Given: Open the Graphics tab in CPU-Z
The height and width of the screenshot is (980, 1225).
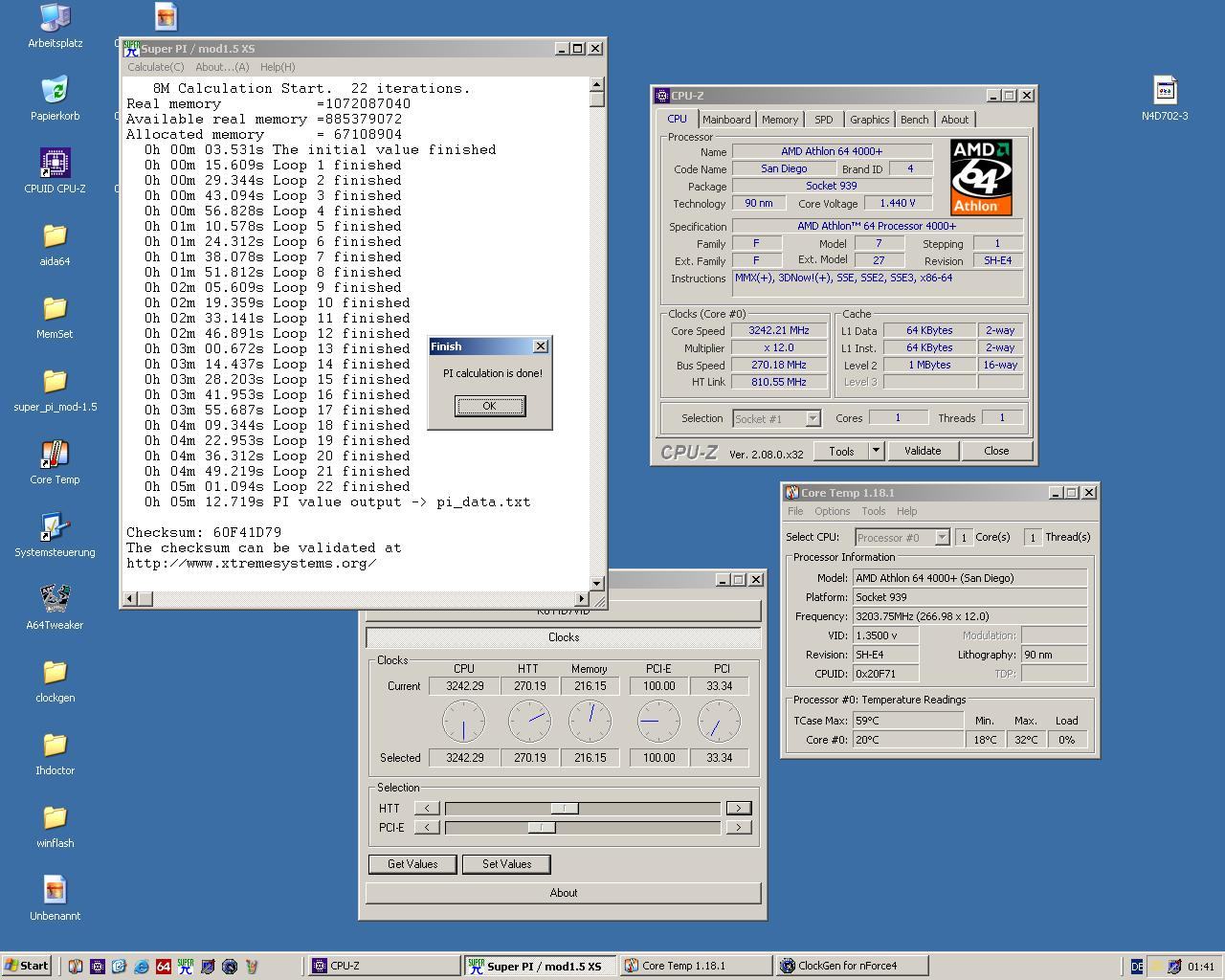Looking at the screenshot, I should click(870, 120).
